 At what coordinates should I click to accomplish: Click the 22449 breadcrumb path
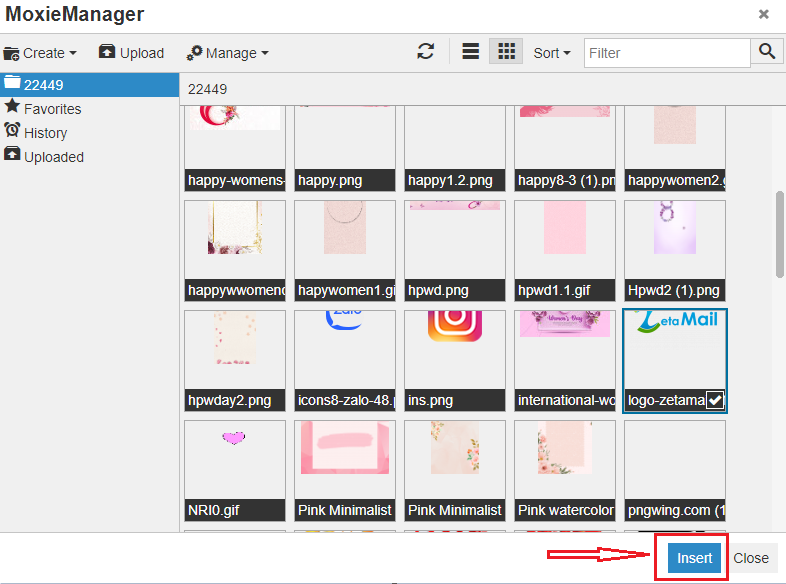(207, 89)
